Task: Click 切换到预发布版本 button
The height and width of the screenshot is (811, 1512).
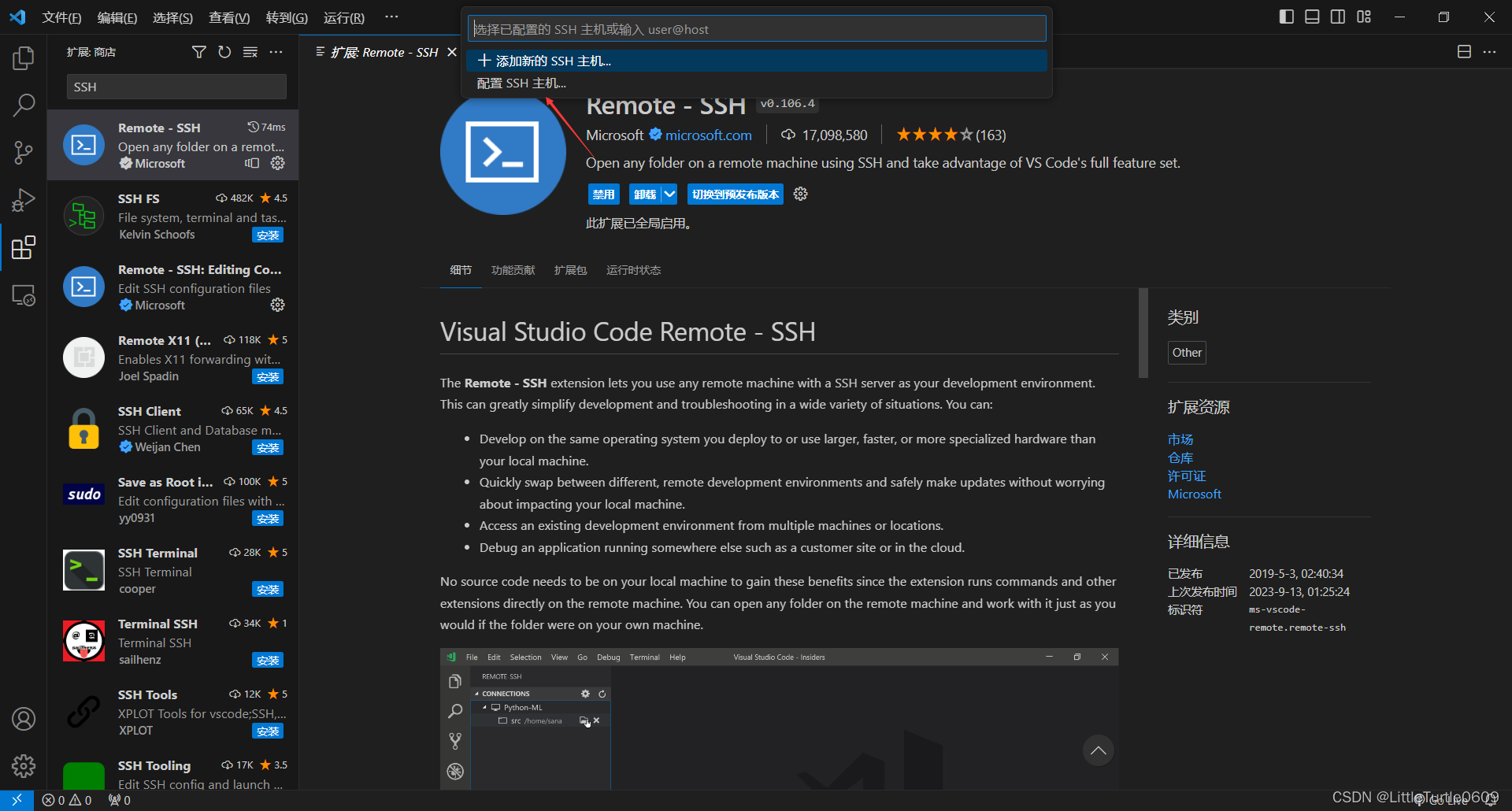Action: (x=736, y=194)
